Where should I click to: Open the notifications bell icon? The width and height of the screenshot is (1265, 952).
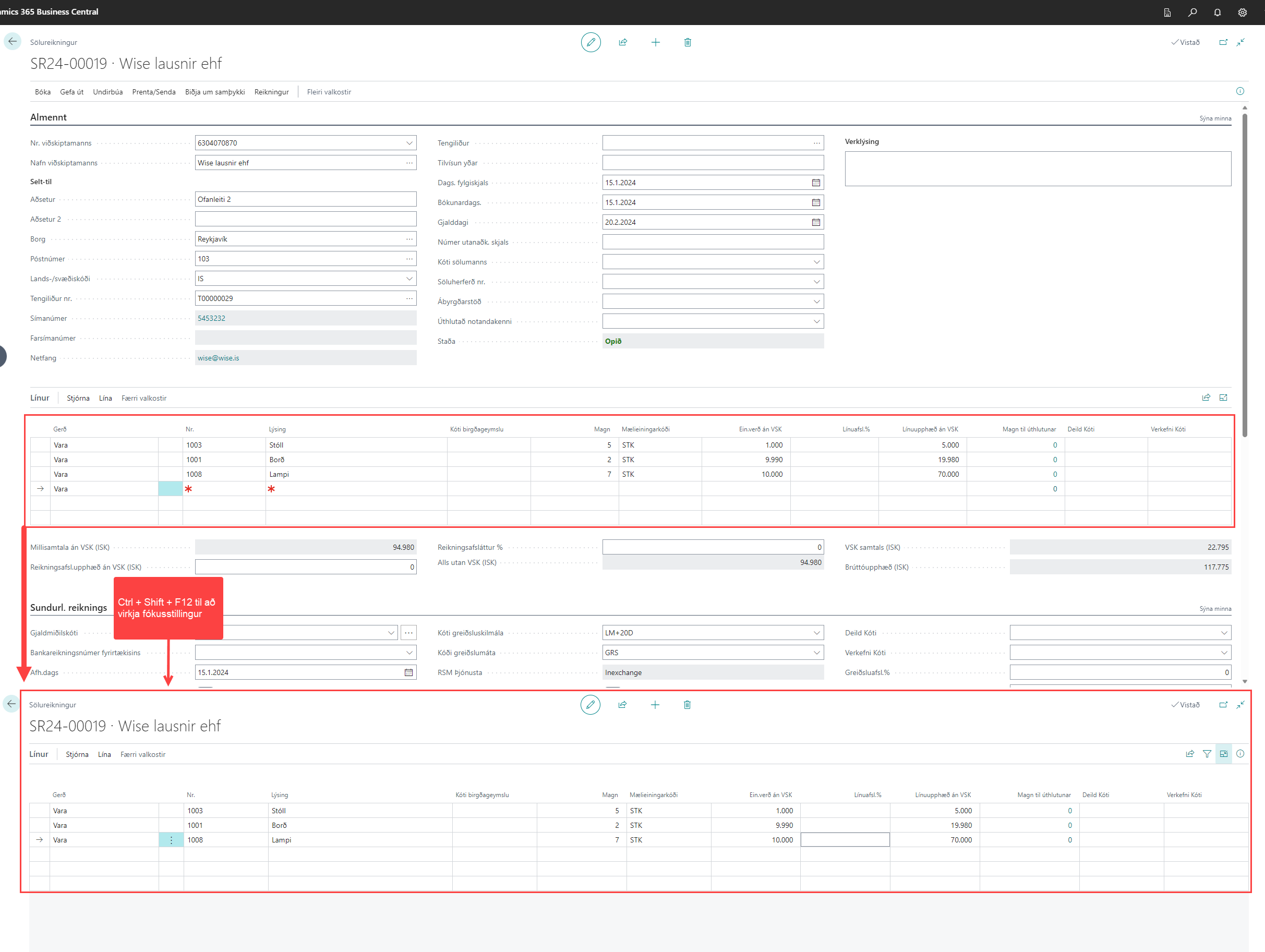(x=1217, y=12)
